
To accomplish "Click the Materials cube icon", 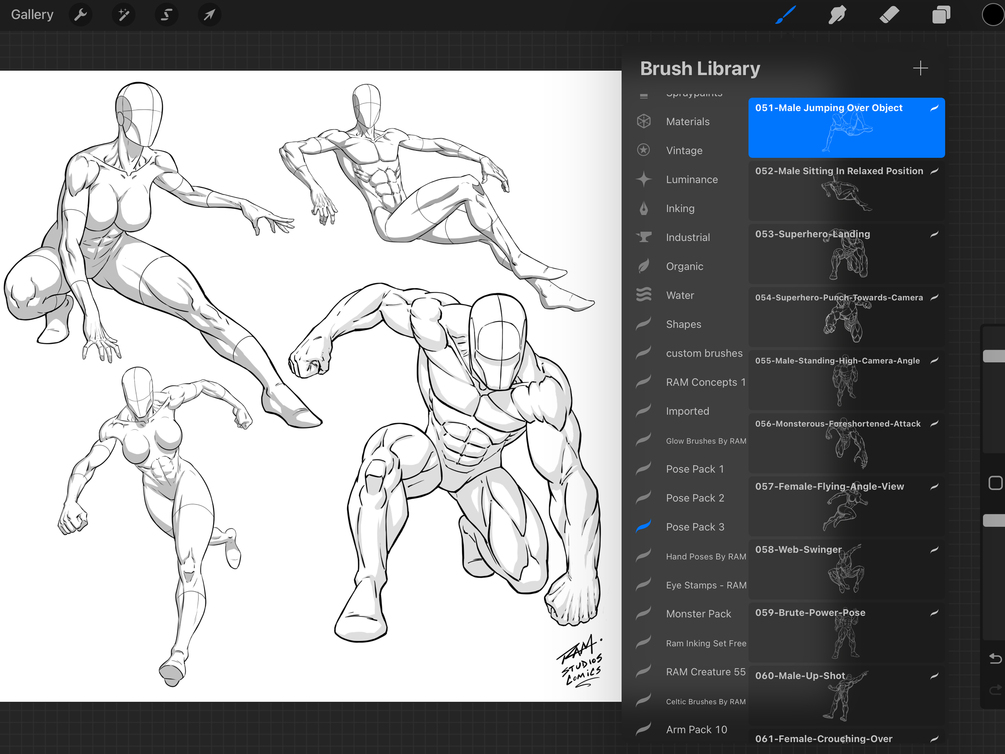I will 644,121.
